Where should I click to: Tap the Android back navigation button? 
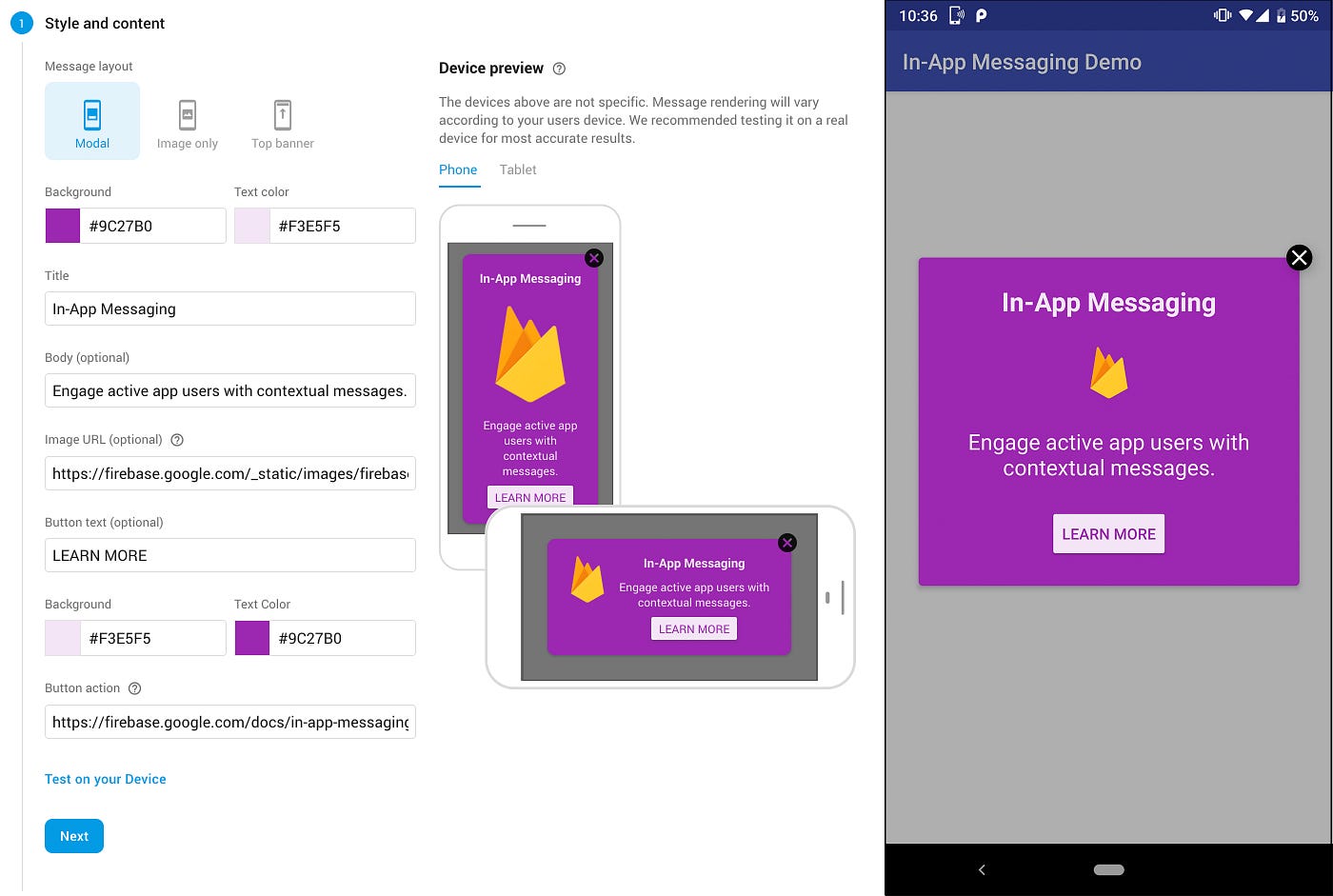point(982,869)
